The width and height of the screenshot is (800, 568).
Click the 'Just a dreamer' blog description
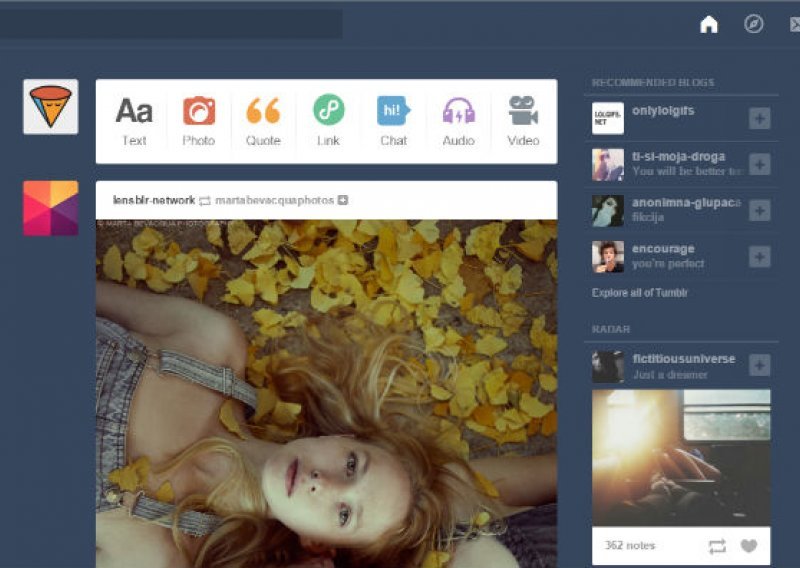coord(670,375)
